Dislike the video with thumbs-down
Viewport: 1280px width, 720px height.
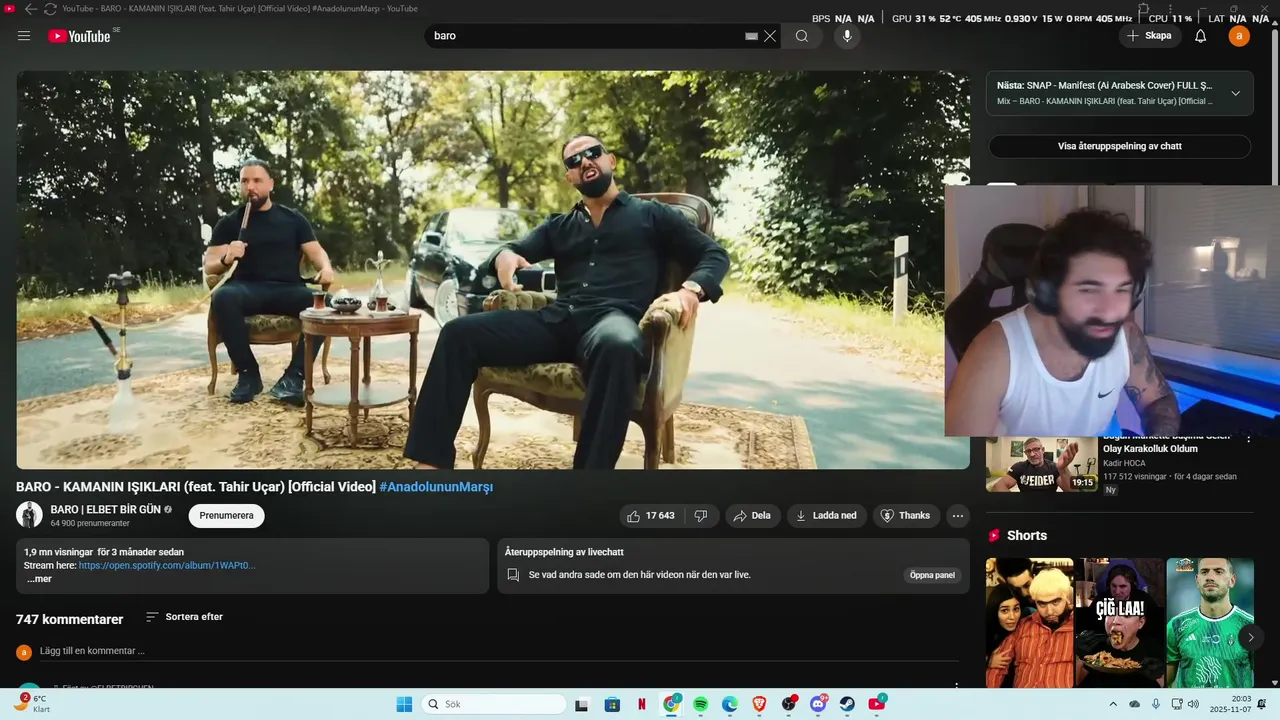[701, 516]
